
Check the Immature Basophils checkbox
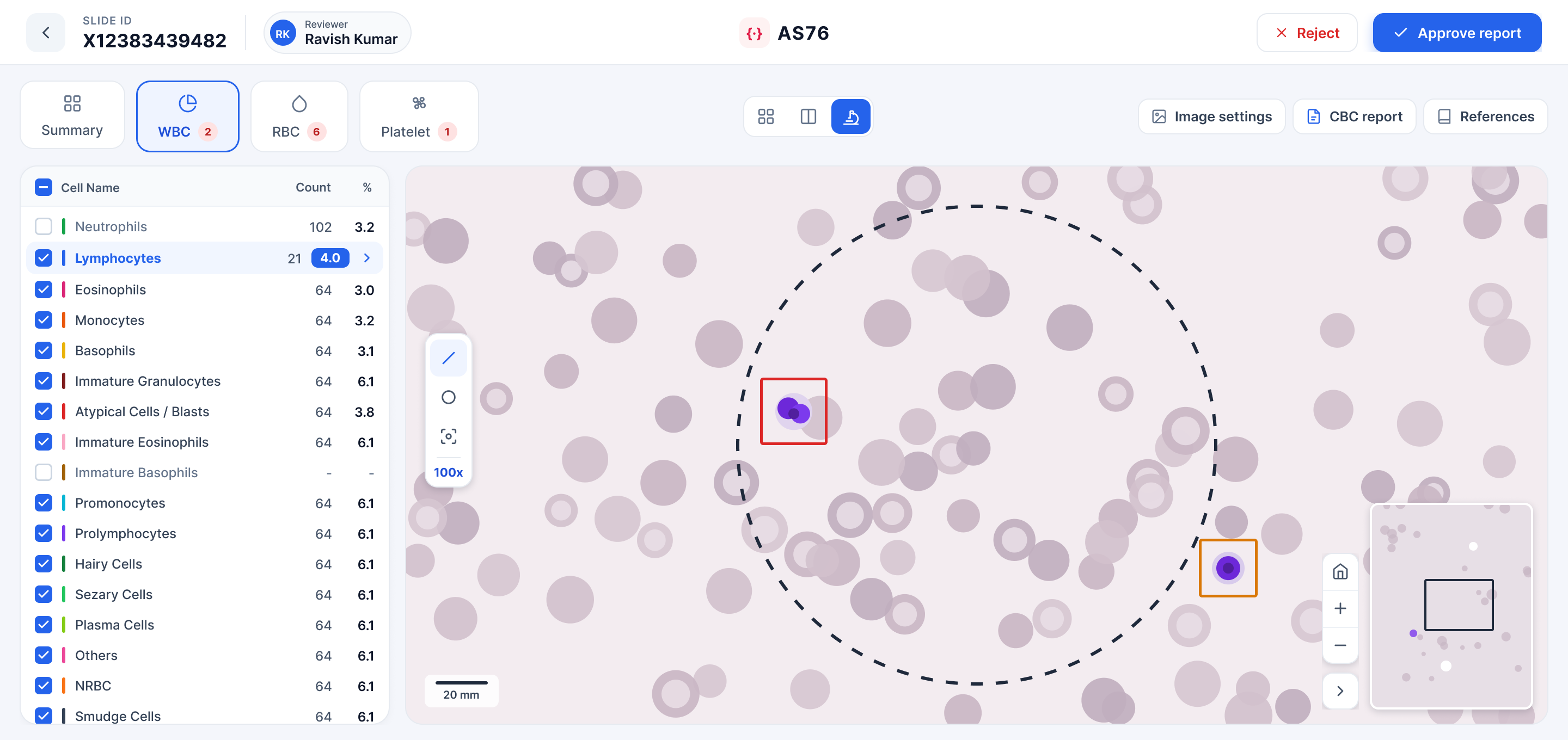[x=43, y=472]
